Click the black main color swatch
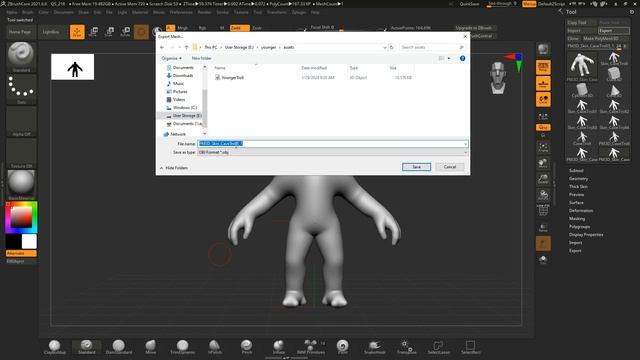Viewport: 640px width, 360px height. click(x=14, y=242)
